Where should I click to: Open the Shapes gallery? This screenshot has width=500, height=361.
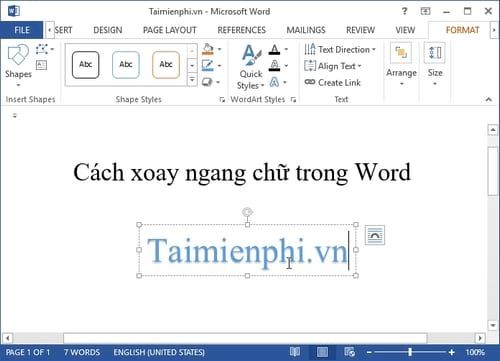[18, 66]
